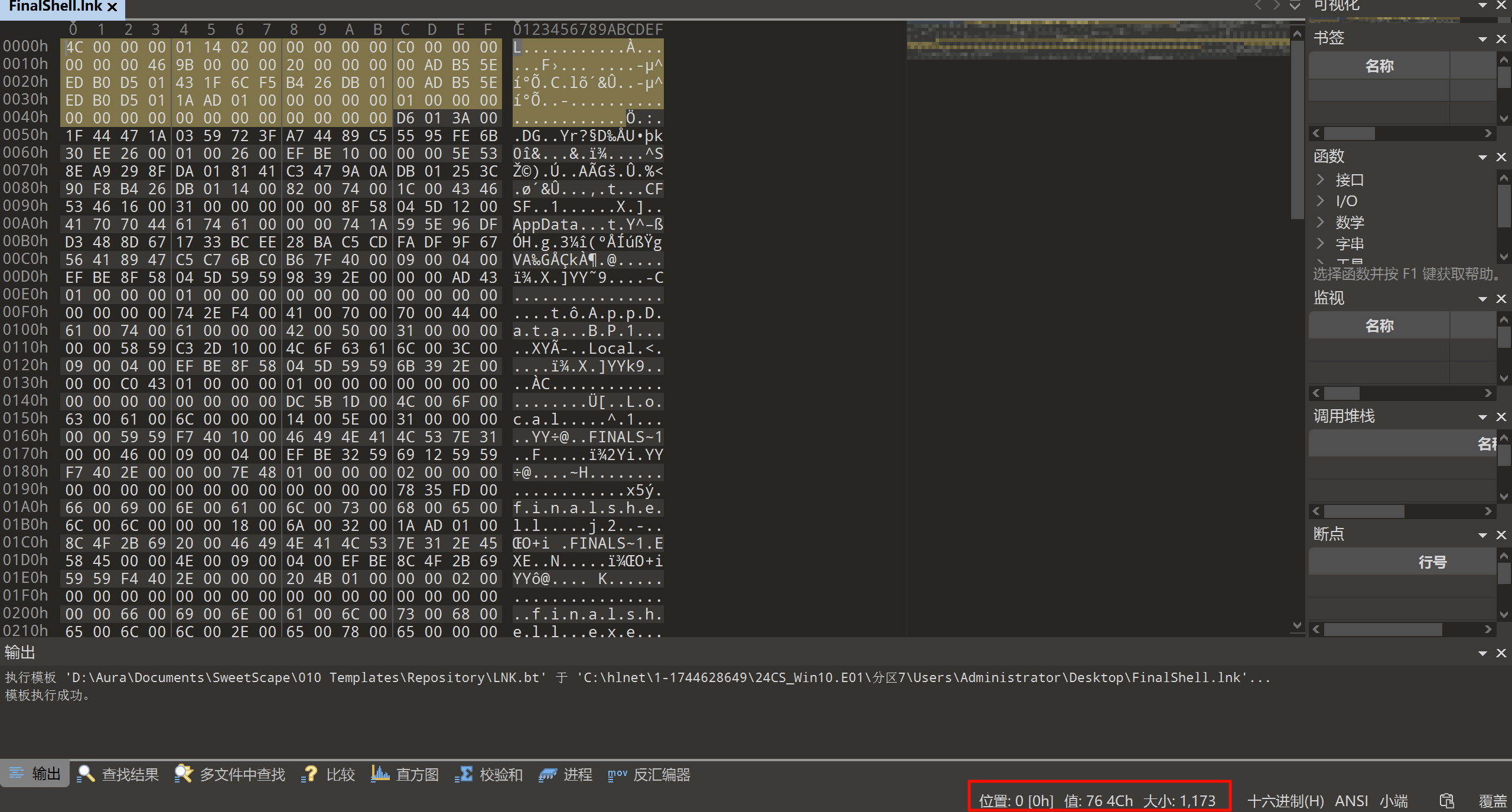Viewport: 1512px width, 812px height.
Task: Click the 位置: 0 [0h] status field
Action: pos(1016,801)
